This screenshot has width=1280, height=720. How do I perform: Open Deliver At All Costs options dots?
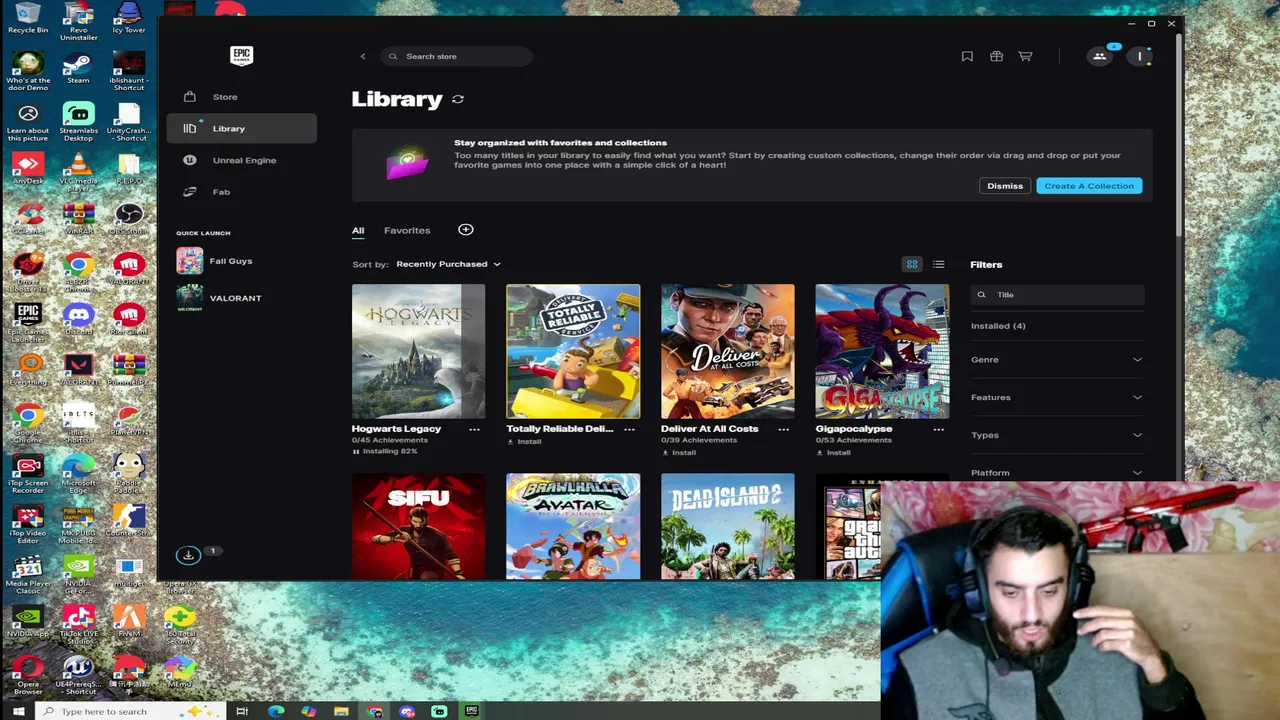coord(783,429)
